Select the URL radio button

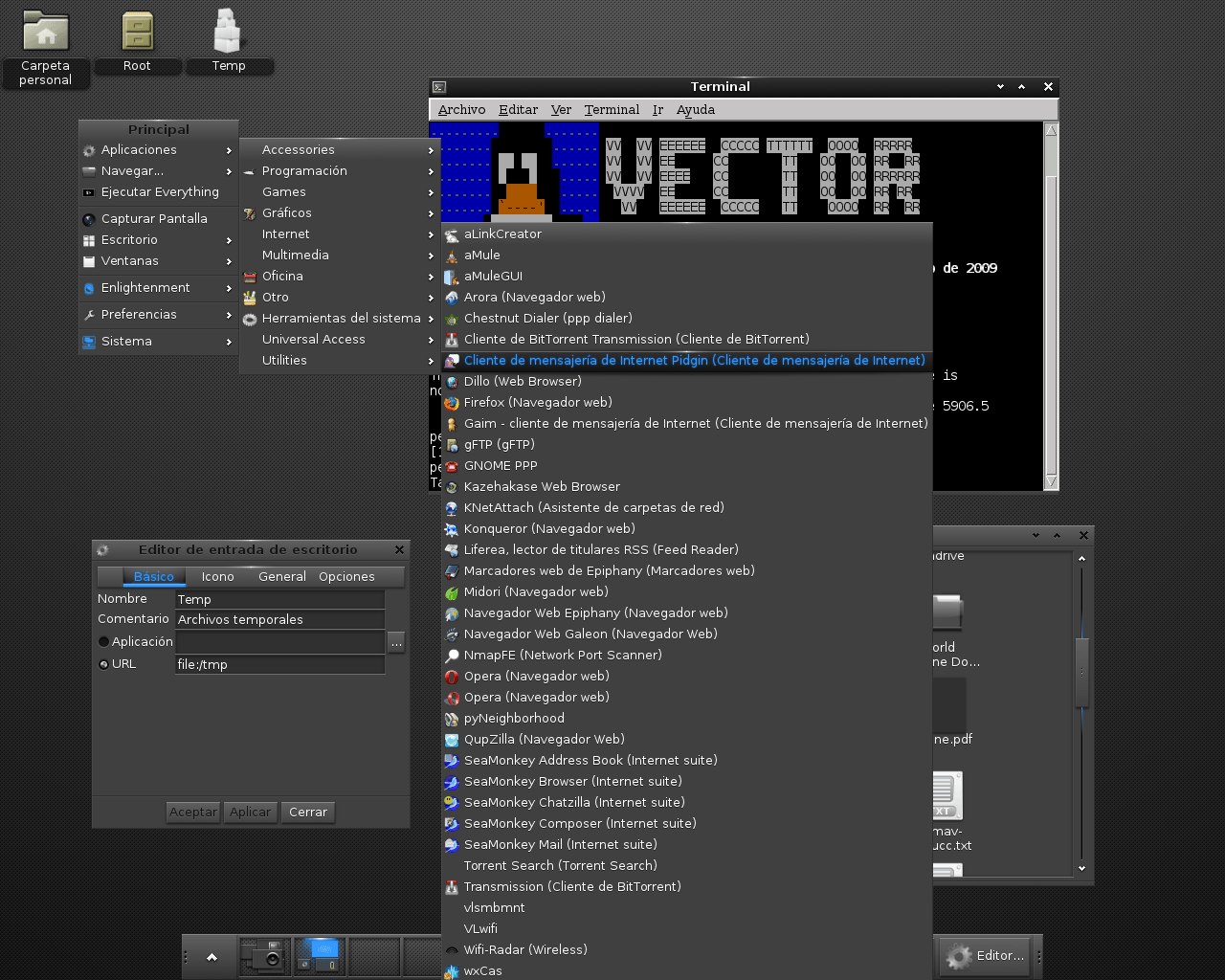point(104,664)
